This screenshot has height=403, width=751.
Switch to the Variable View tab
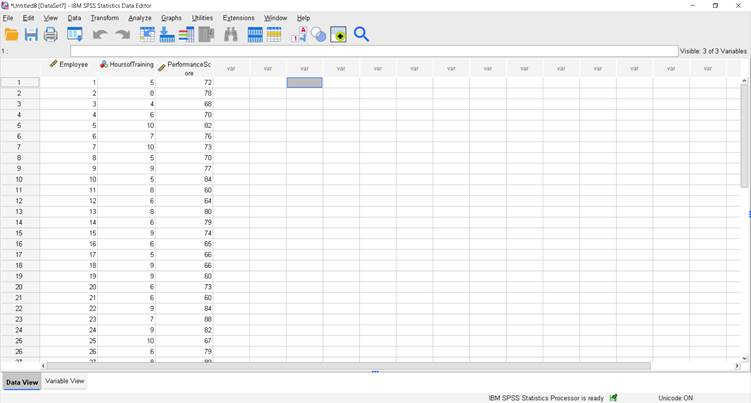point(65,381)
